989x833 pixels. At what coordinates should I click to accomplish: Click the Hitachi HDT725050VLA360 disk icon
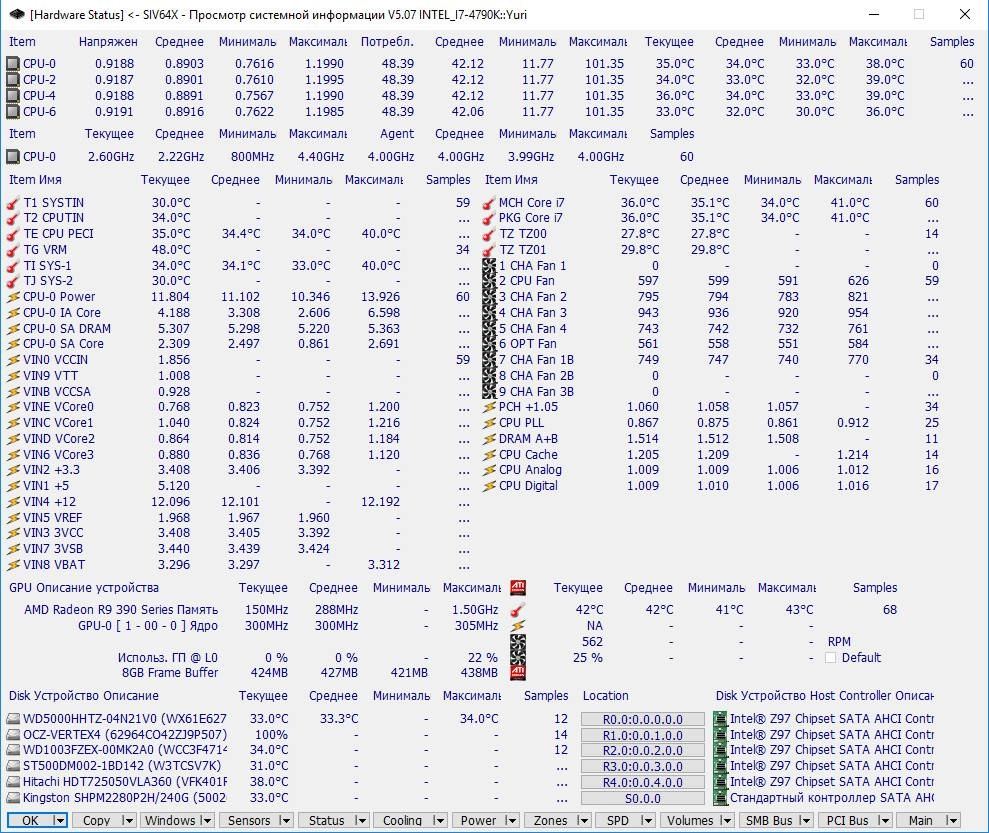click(13, 783)
